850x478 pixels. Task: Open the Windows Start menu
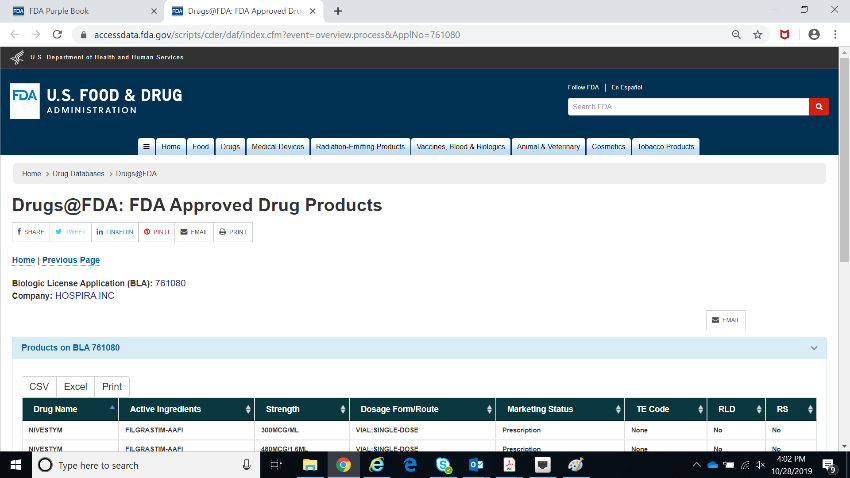16,465
